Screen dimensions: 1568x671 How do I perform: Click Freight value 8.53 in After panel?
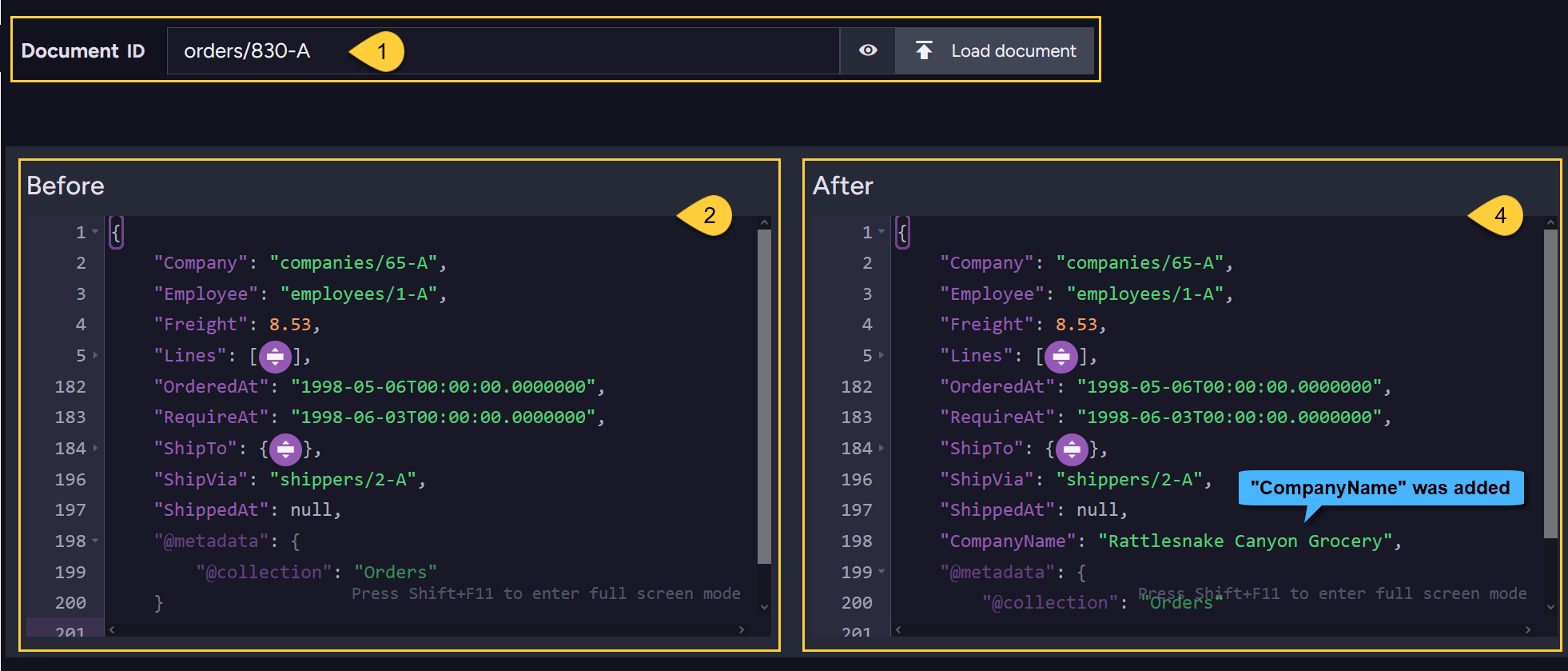[x=1077, y=325]
